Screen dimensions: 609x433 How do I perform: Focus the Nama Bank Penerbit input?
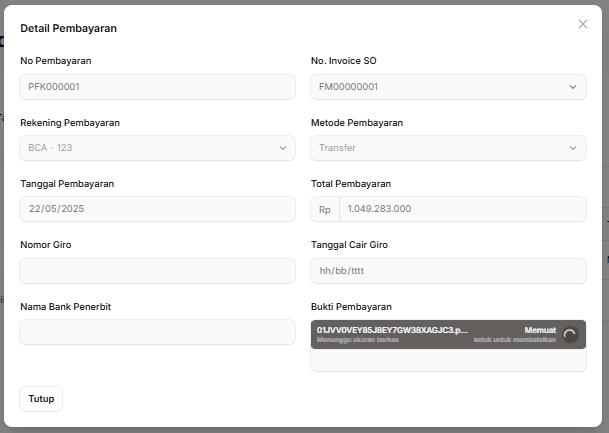coord(157,332)
